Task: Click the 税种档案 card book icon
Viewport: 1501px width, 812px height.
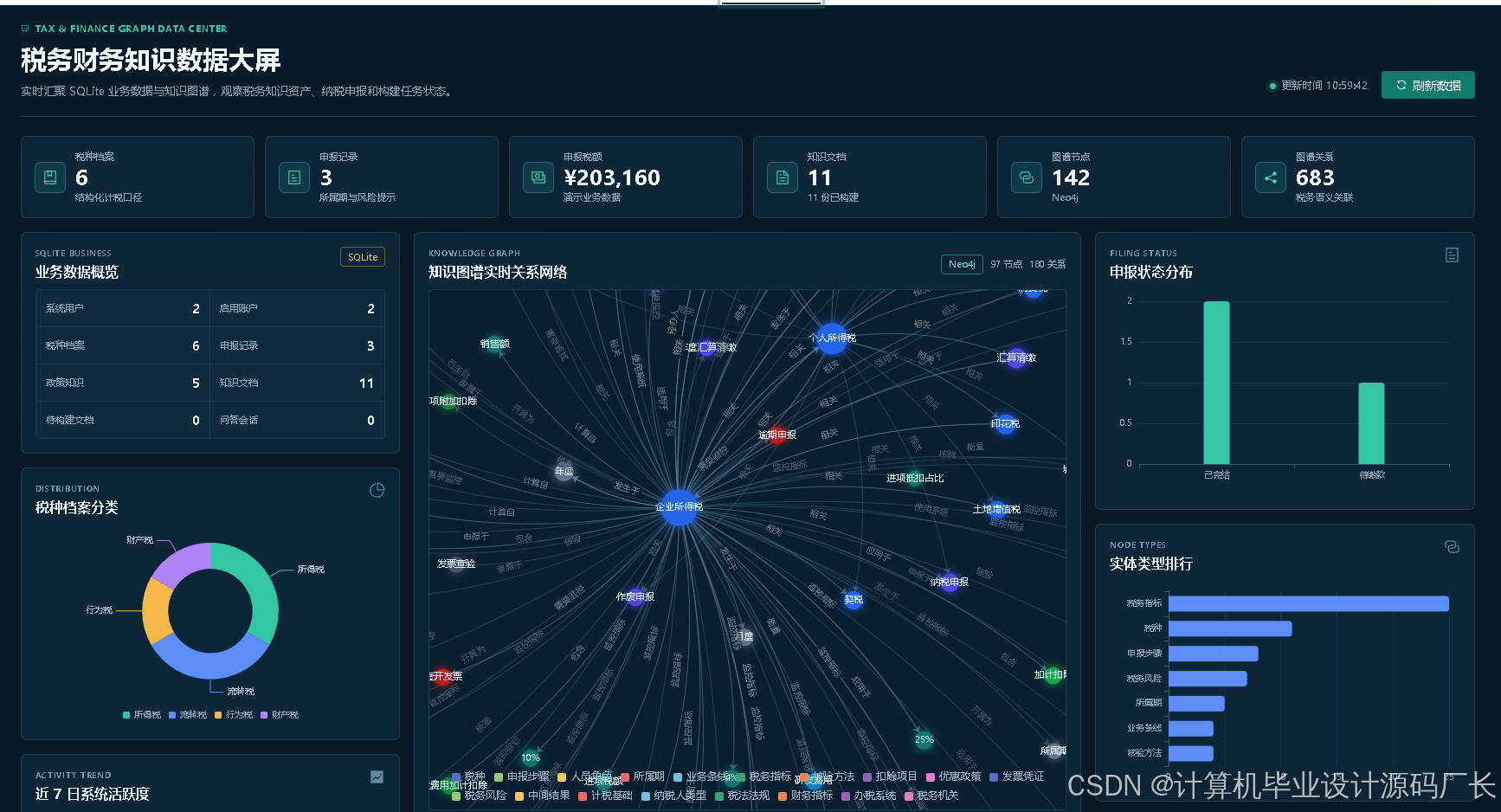Action: point(50,177)
